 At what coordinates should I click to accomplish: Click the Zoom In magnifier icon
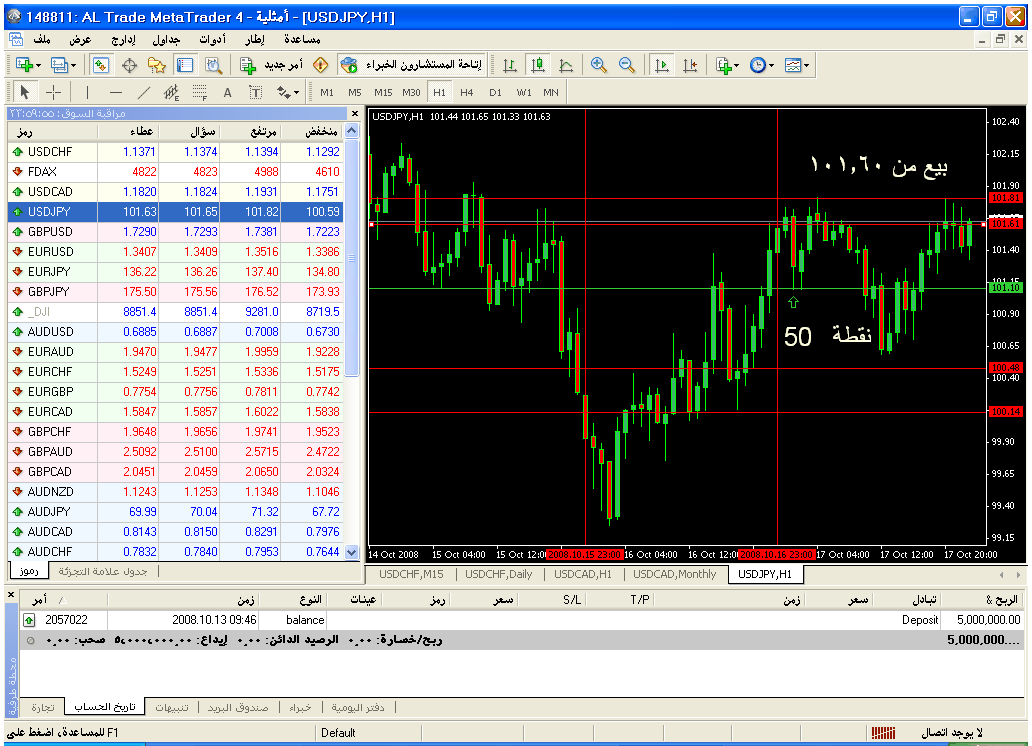599,65
